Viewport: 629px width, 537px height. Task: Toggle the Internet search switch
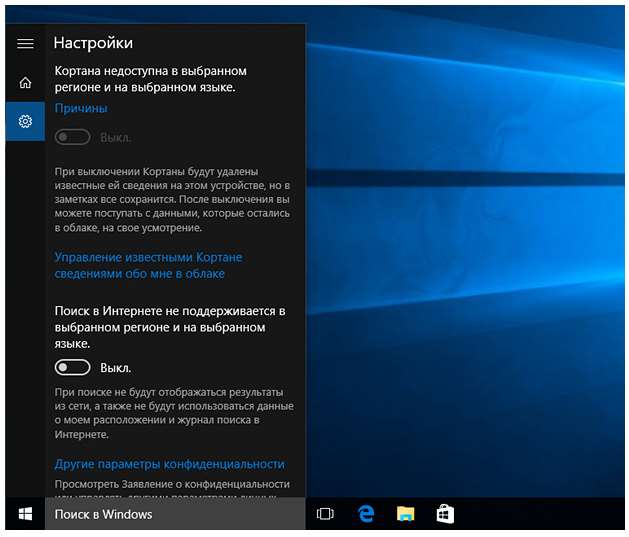click(x=73, y=367)
